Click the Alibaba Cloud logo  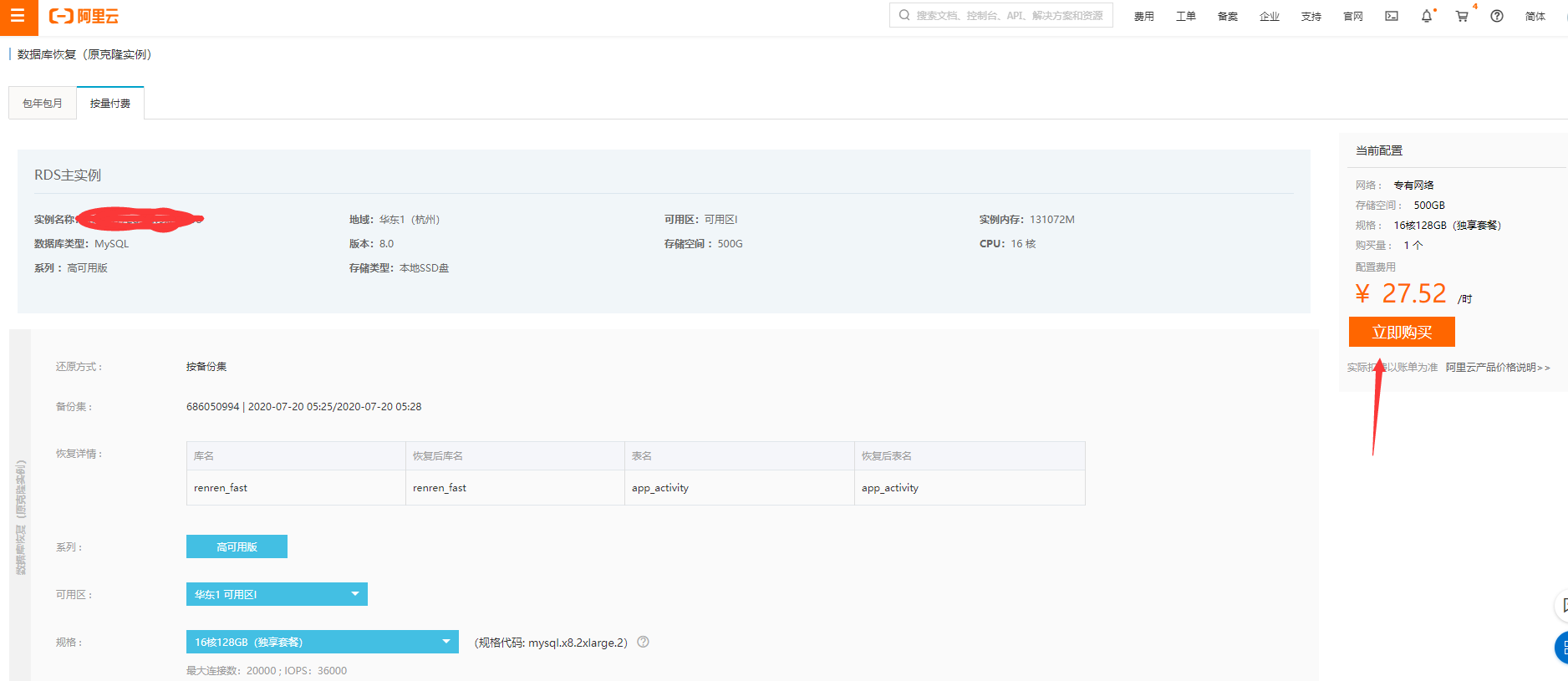coord(84,17)
